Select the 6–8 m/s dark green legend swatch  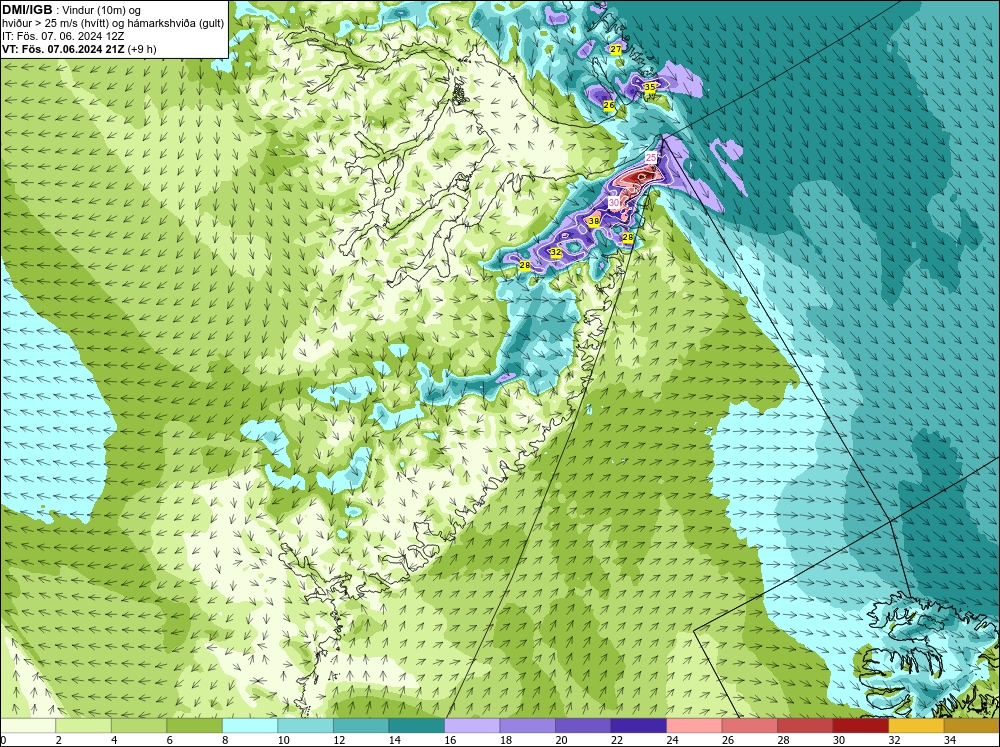pos(195,725)
